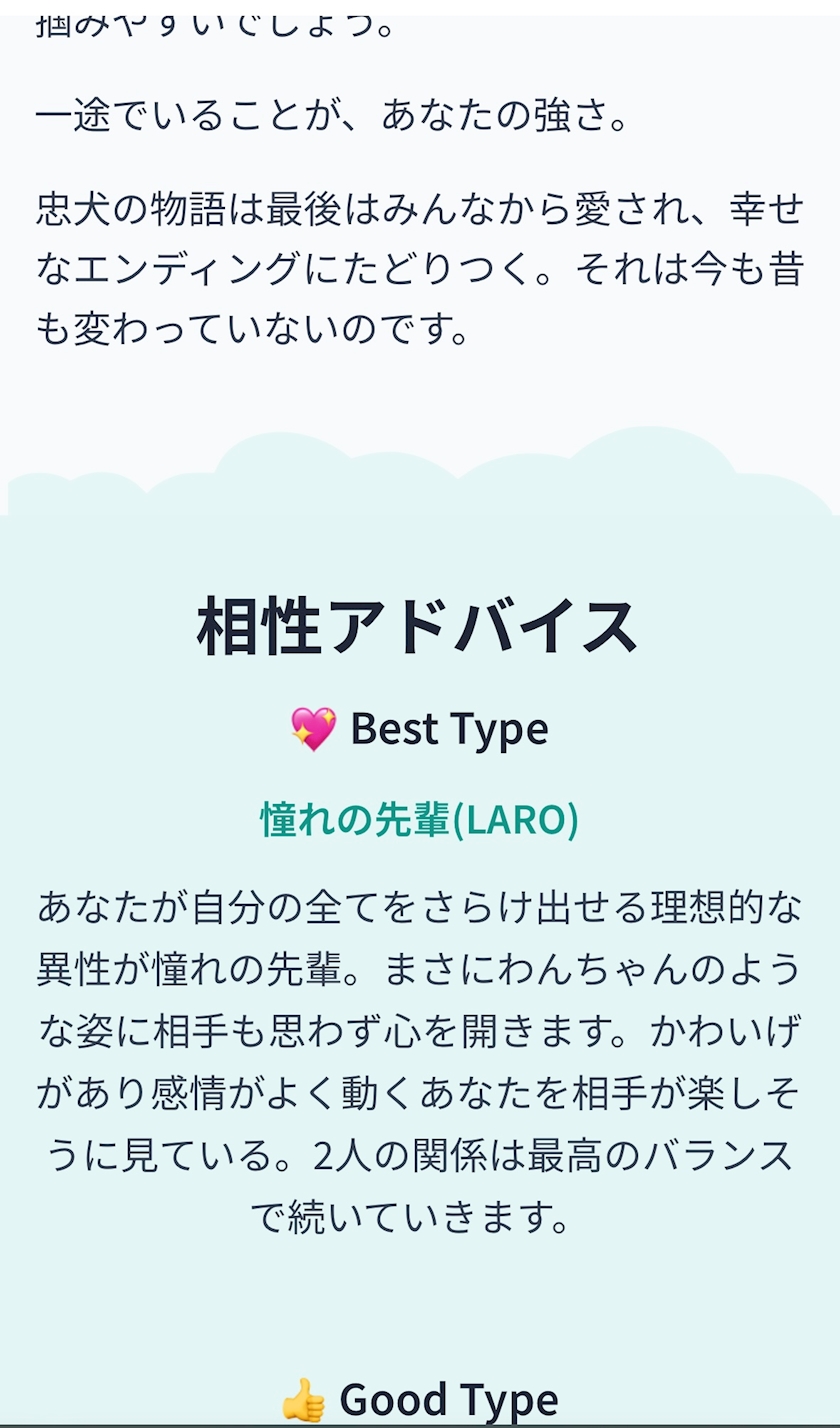This screenshot has width=840, height=1428.
Task: Tap the line beginning なエンディングにたどりつく
Action: 419,269
